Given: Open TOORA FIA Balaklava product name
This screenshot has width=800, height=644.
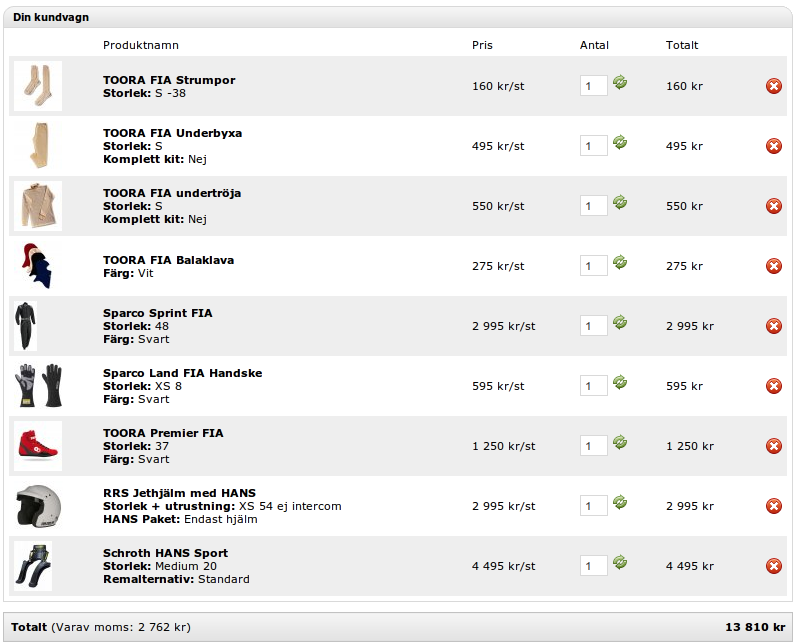Looking at the screenshot, I should tap(168, 260).
